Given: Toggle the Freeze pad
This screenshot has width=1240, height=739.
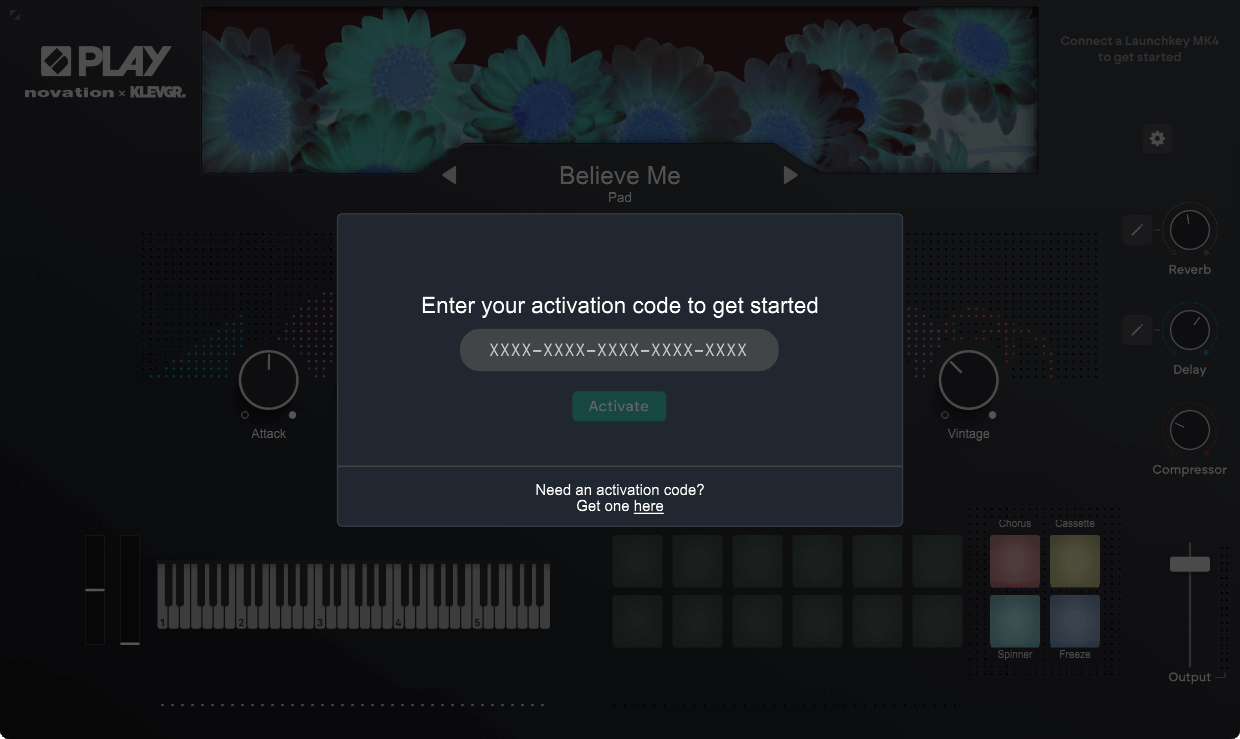Looking at the screenshot, I should pyautogui.click(x=1075, y=621).
